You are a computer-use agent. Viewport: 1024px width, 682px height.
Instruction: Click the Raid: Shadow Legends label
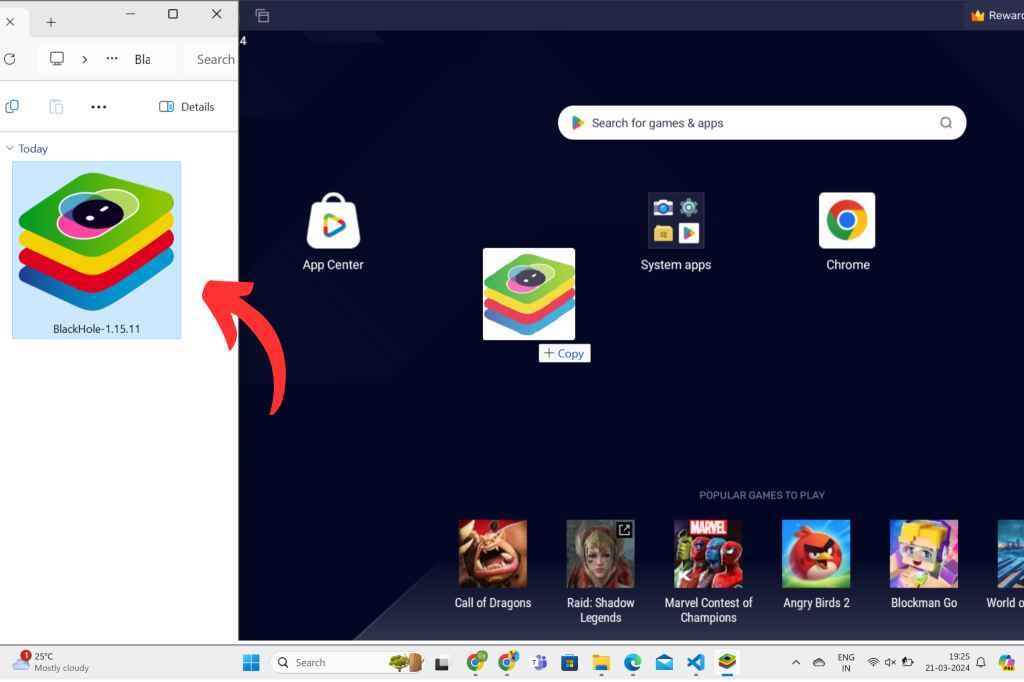pyautogui.click(x=600, y=610)
